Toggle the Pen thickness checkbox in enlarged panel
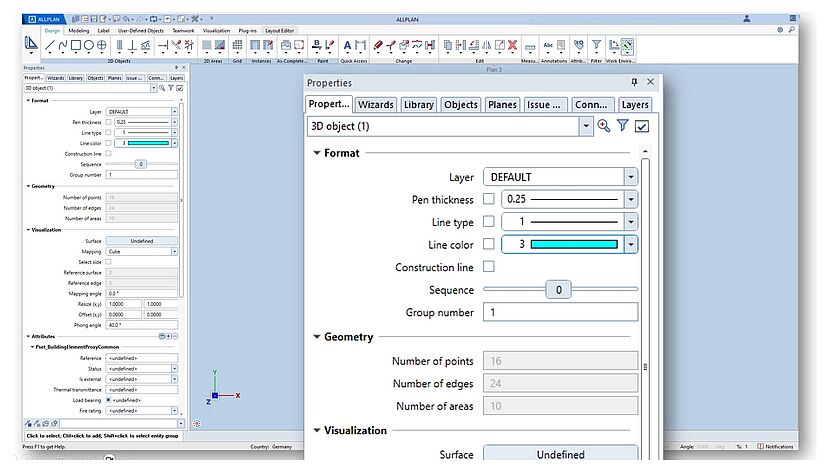830x466 pixels. pos(489,200)
